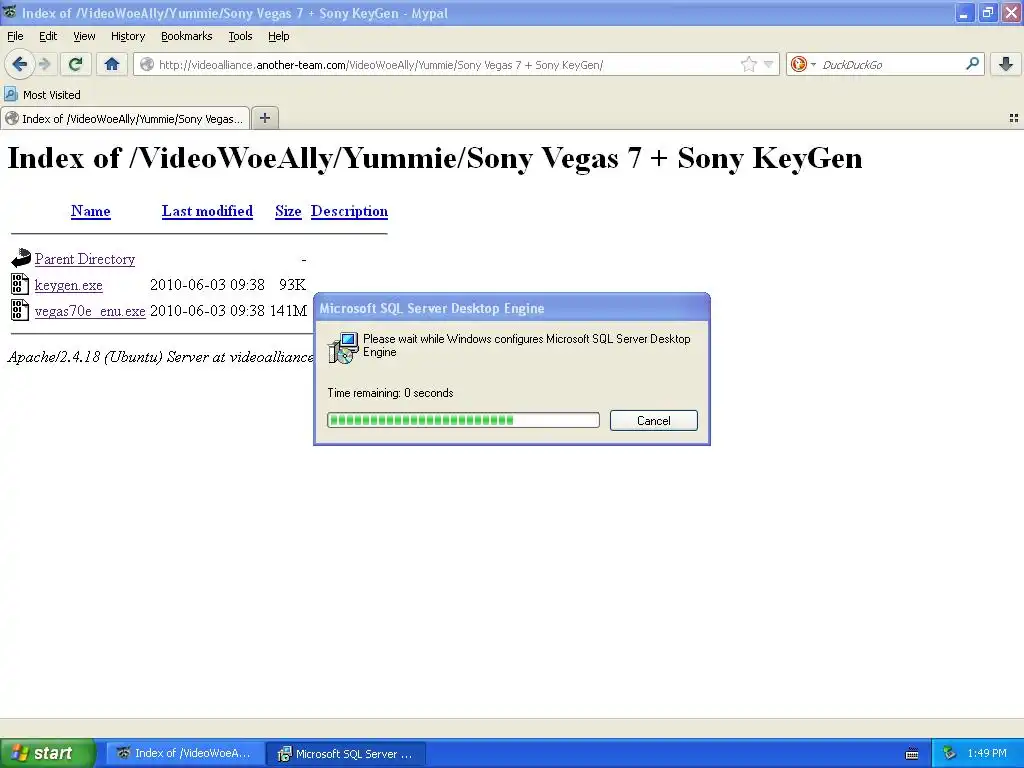Click the installer icon in the dialog

[x=343, y=347]
